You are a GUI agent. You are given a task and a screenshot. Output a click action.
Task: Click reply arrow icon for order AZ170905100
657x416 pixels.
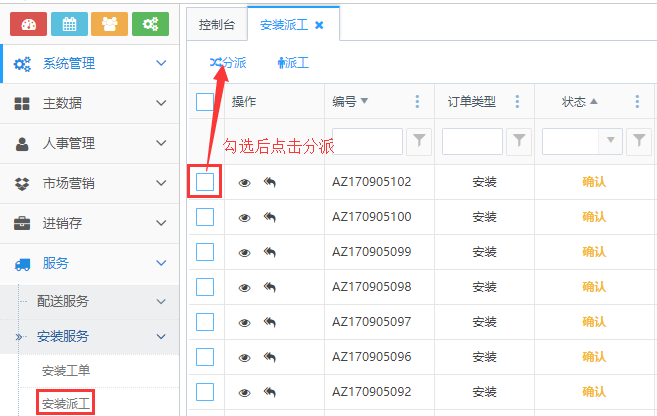269,217
